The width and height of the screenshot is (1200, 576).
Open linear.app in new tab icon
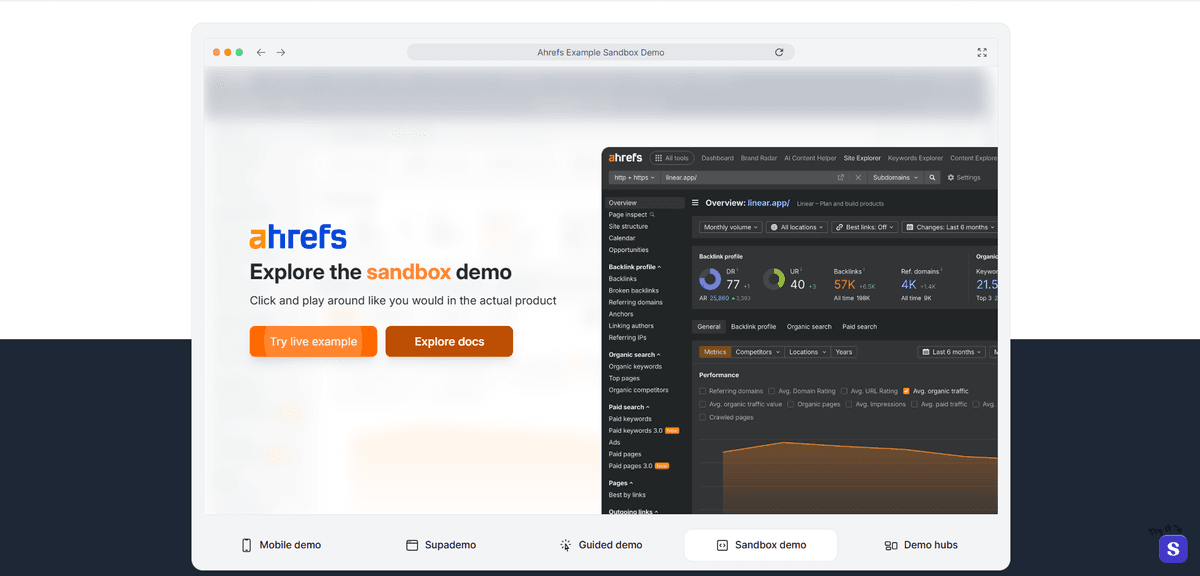click(841, 177)
